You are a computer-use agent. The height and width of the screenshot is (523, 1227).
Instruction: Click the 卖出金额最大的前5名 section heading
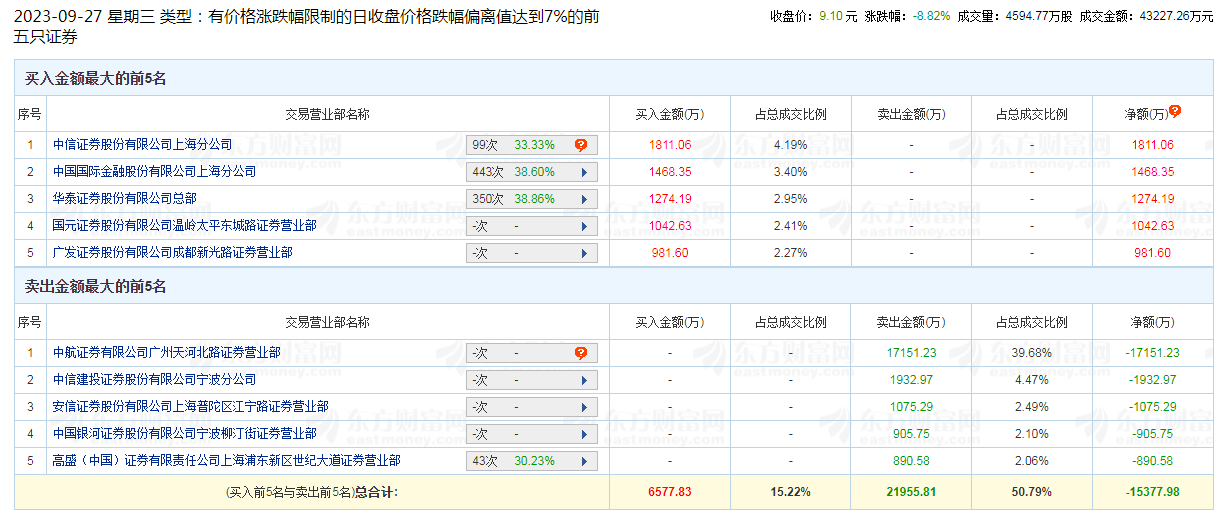pos(95,287)
